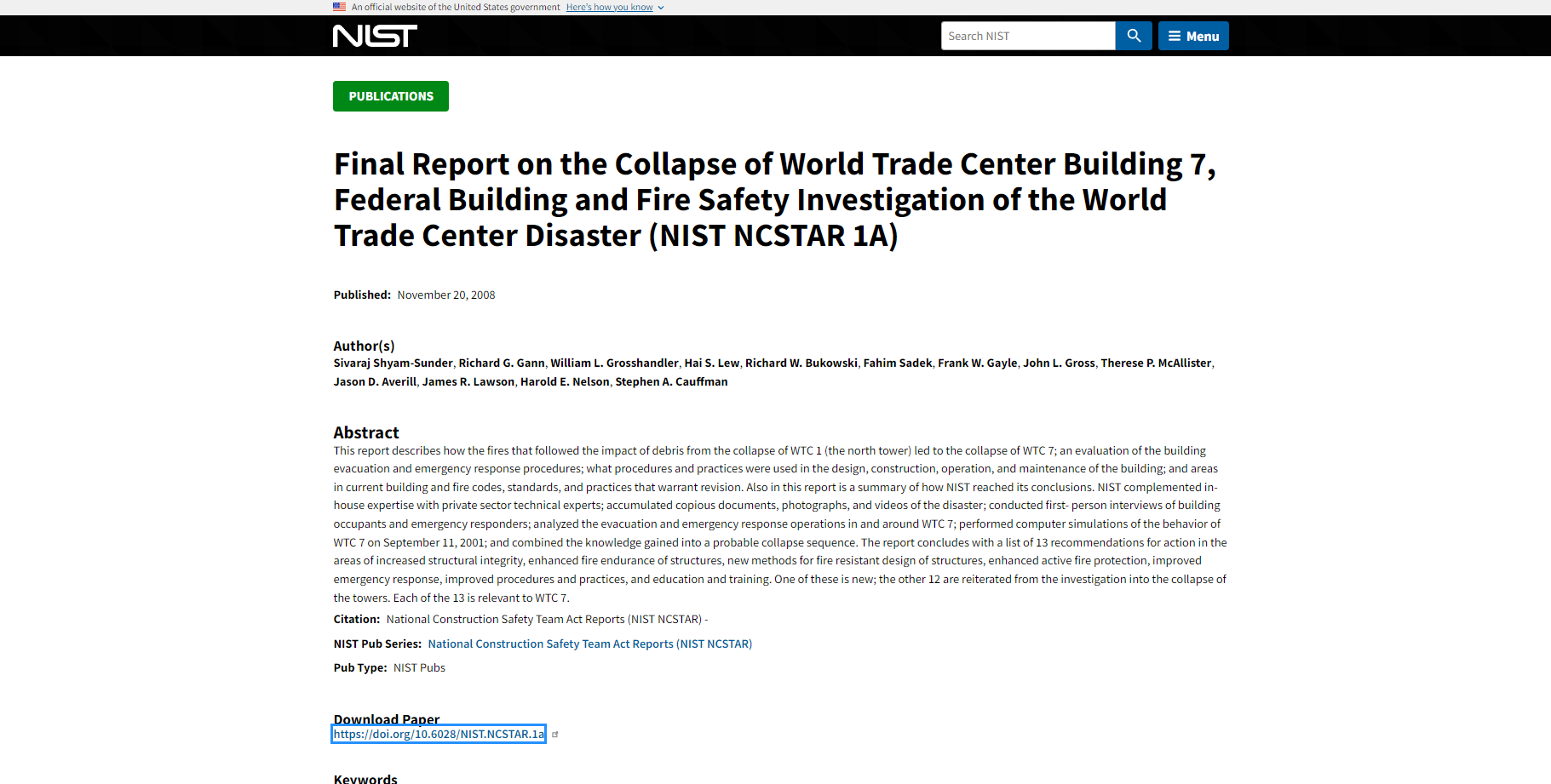Open the doi.org NIST.NCSTAR.1a download link
This screenshot has height=784, width=1551.
pos(439,734)
